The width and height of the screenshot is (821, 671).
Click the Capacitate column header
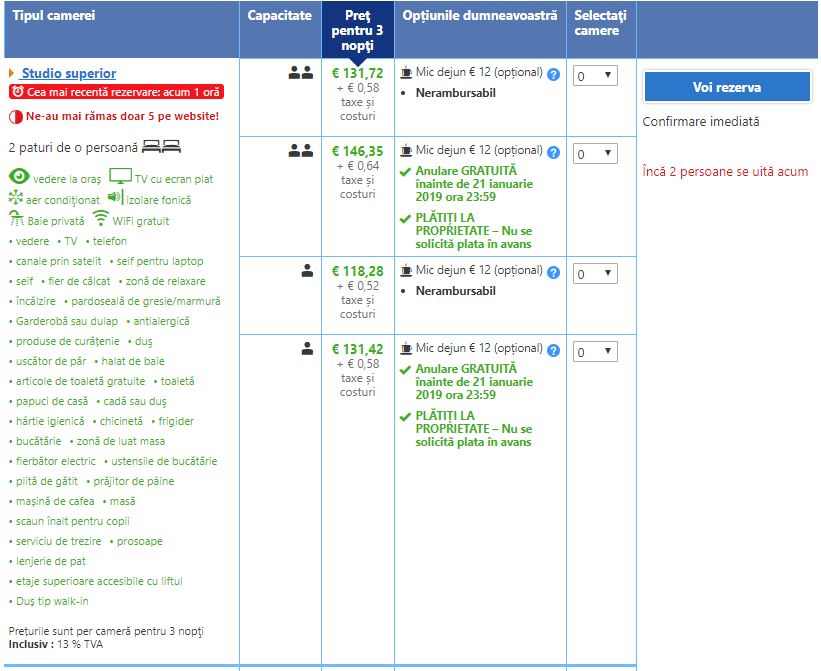280,17
